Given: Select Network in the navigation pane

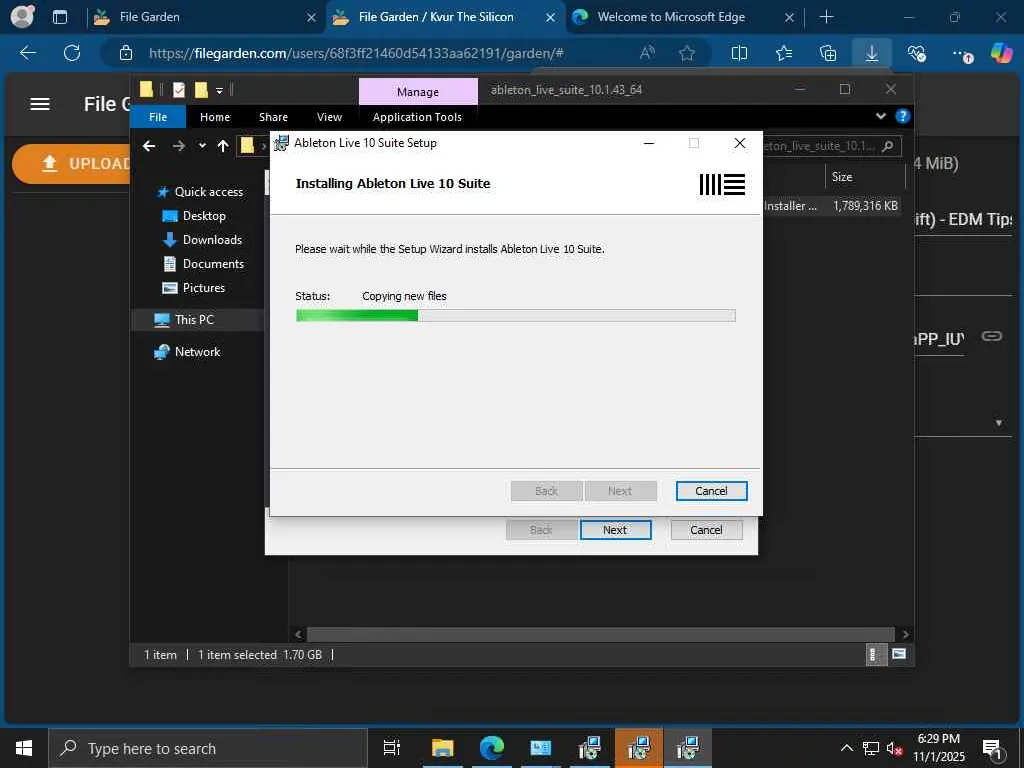Looking at the screenshot, I should click(197, 352).
